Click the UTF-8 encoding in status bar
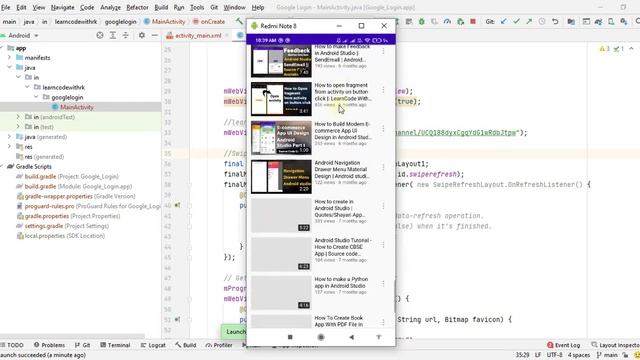 [554, 355]
